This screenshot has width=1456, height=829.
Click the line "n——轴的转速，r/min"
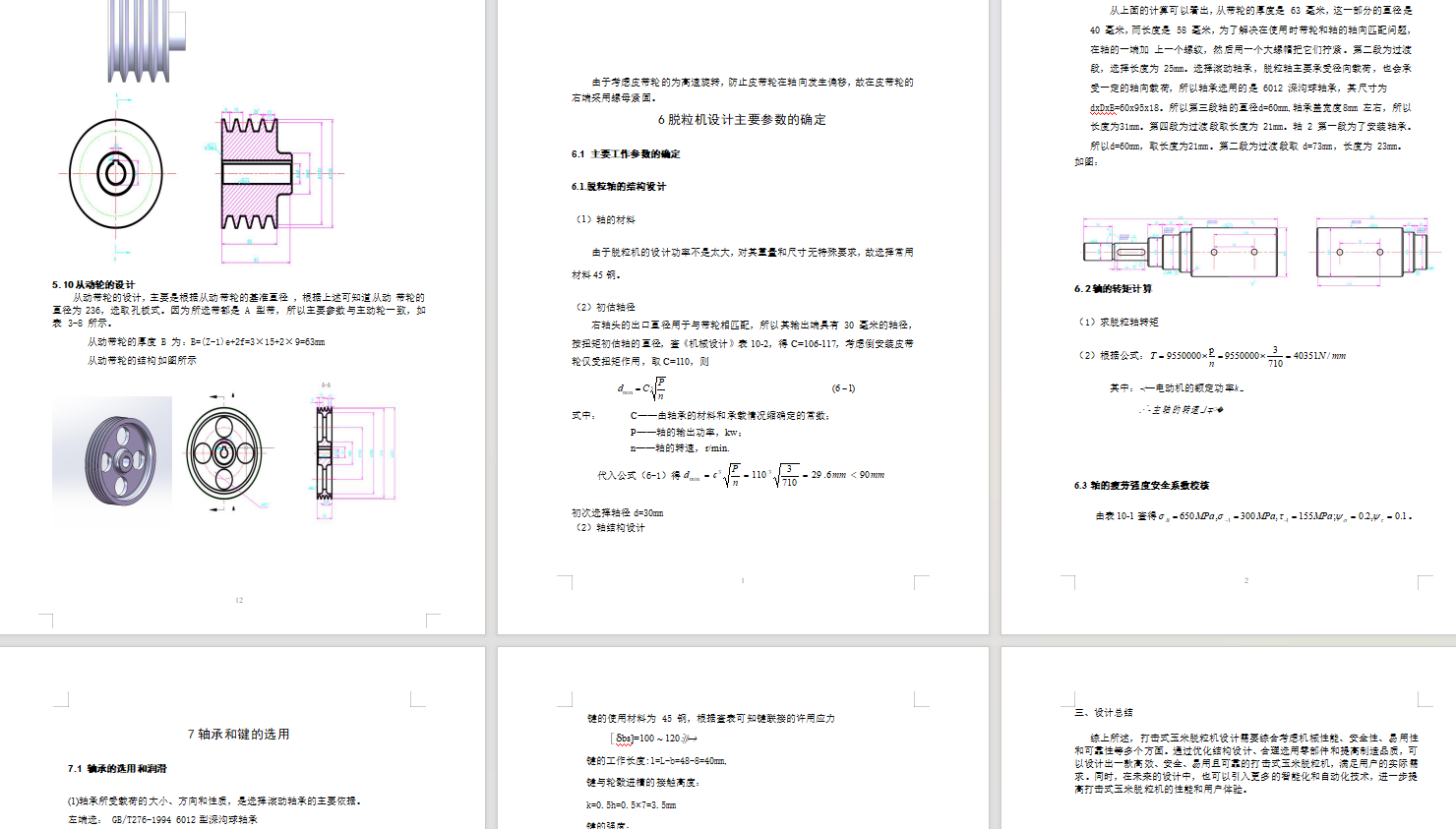680,447
